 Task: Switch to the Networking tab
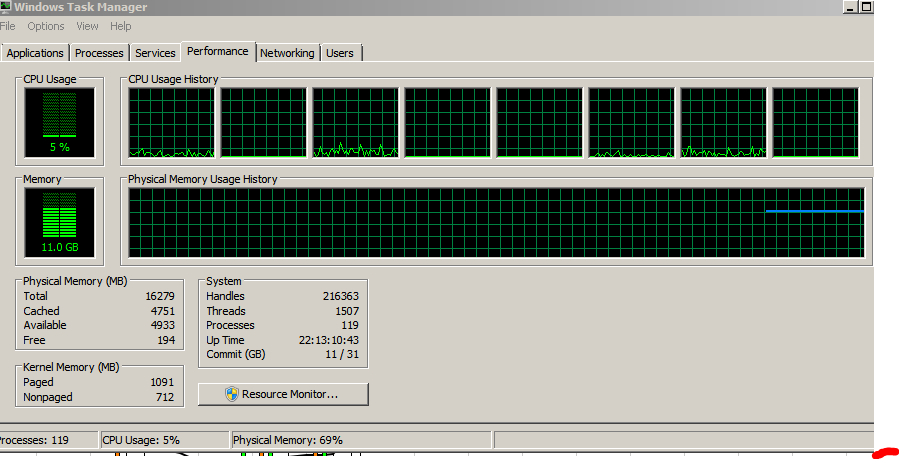click(287, 53)
